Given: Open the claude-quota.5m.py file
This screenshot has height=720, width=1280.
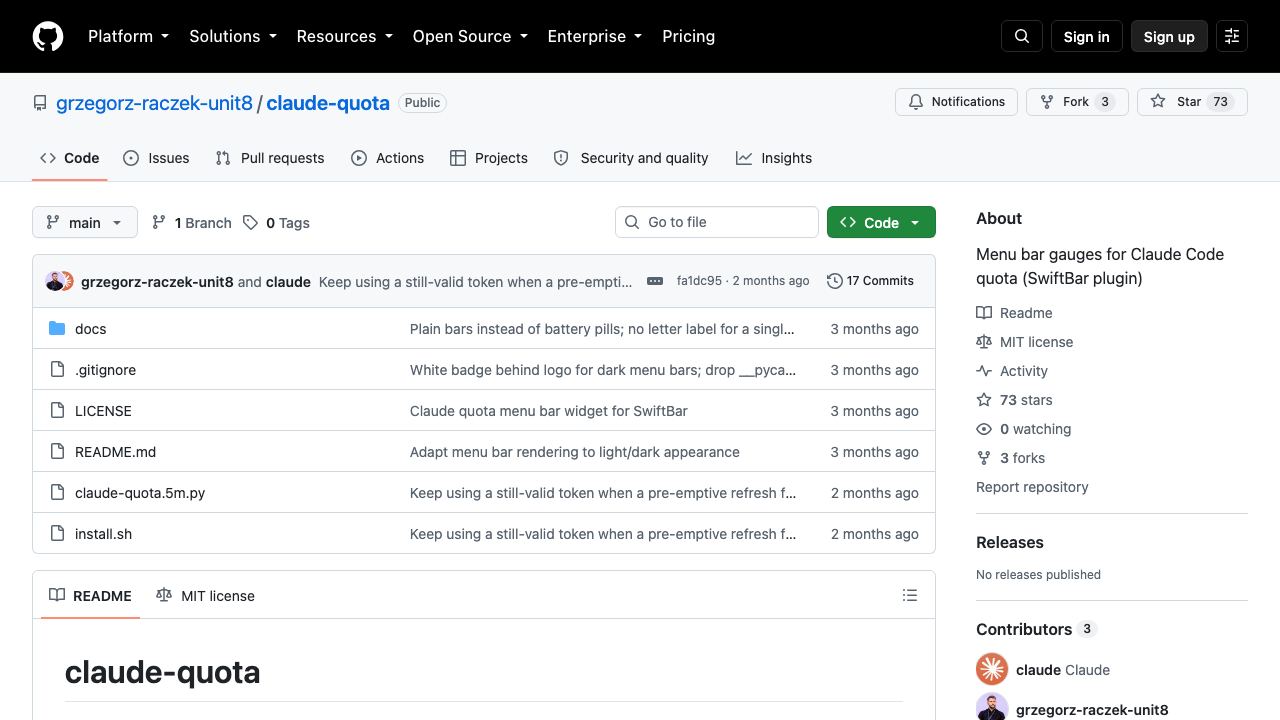Looking at the screenshot, I should 140,493.
